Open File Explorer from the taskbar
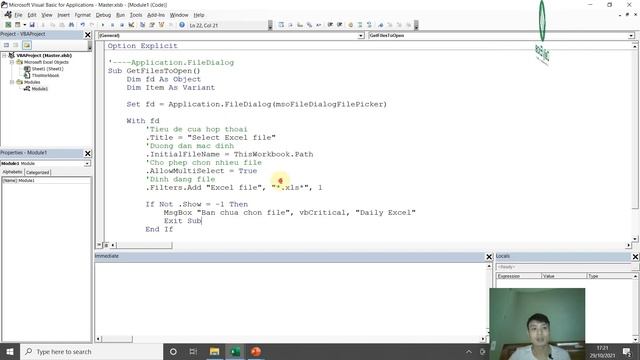640x360 pixels. [x=214, y=351]
